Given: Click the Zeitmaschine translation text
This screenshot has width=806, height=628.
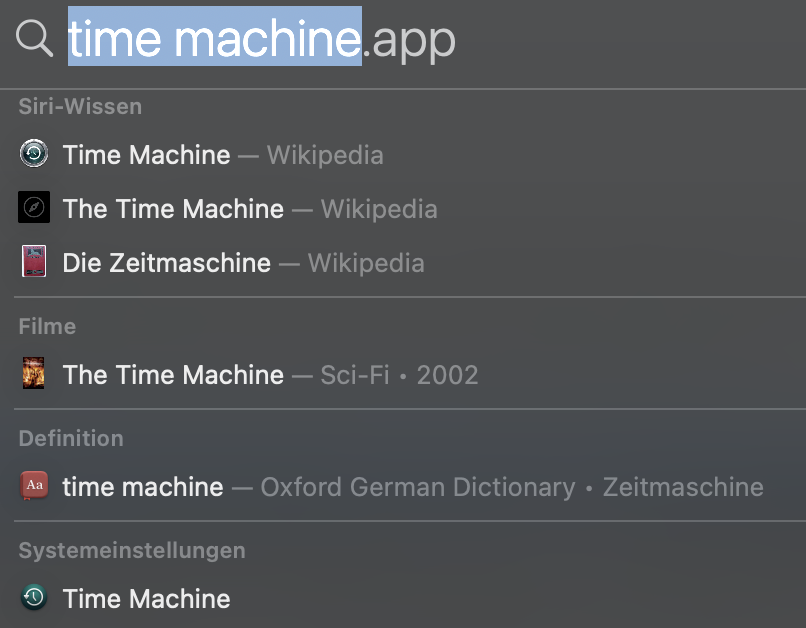Looking at the screenshot, I should (x=681, y=487).
